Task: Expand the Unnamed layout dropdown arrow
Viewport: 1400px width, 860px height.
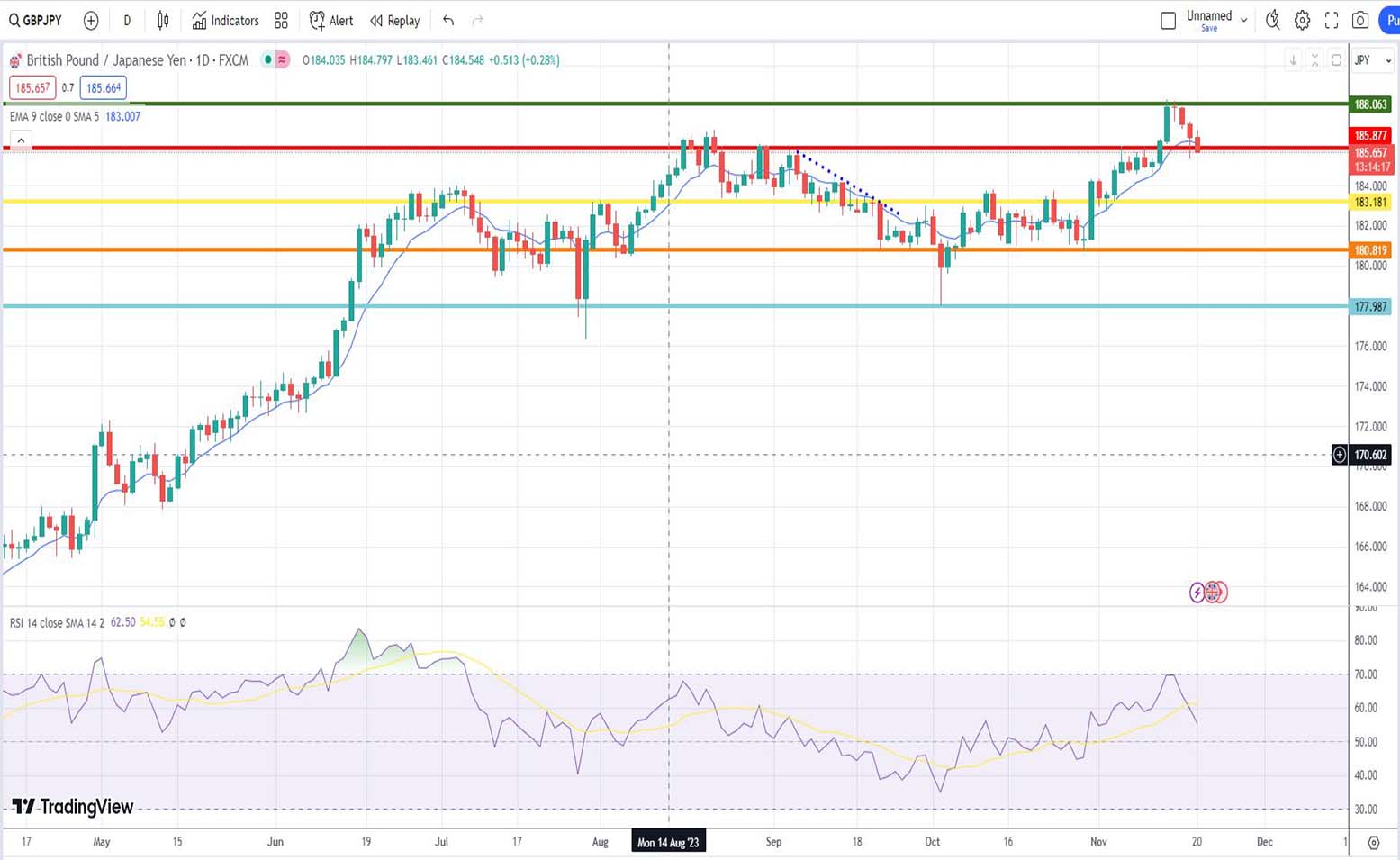Action: coord(1244,20)
